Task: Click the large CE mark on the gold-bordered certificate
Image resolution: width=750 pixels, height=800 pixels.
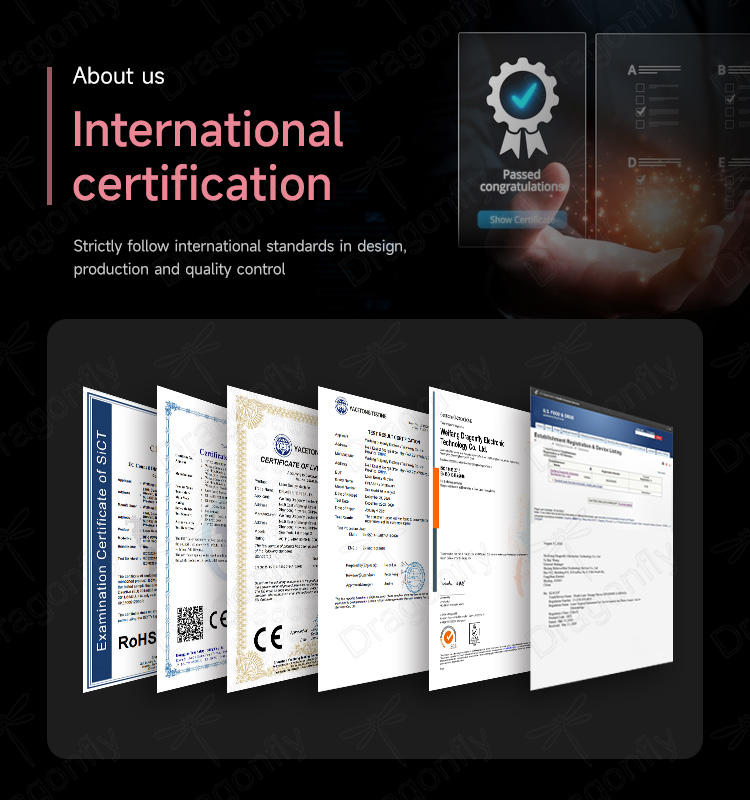Action: pos(268,637)
